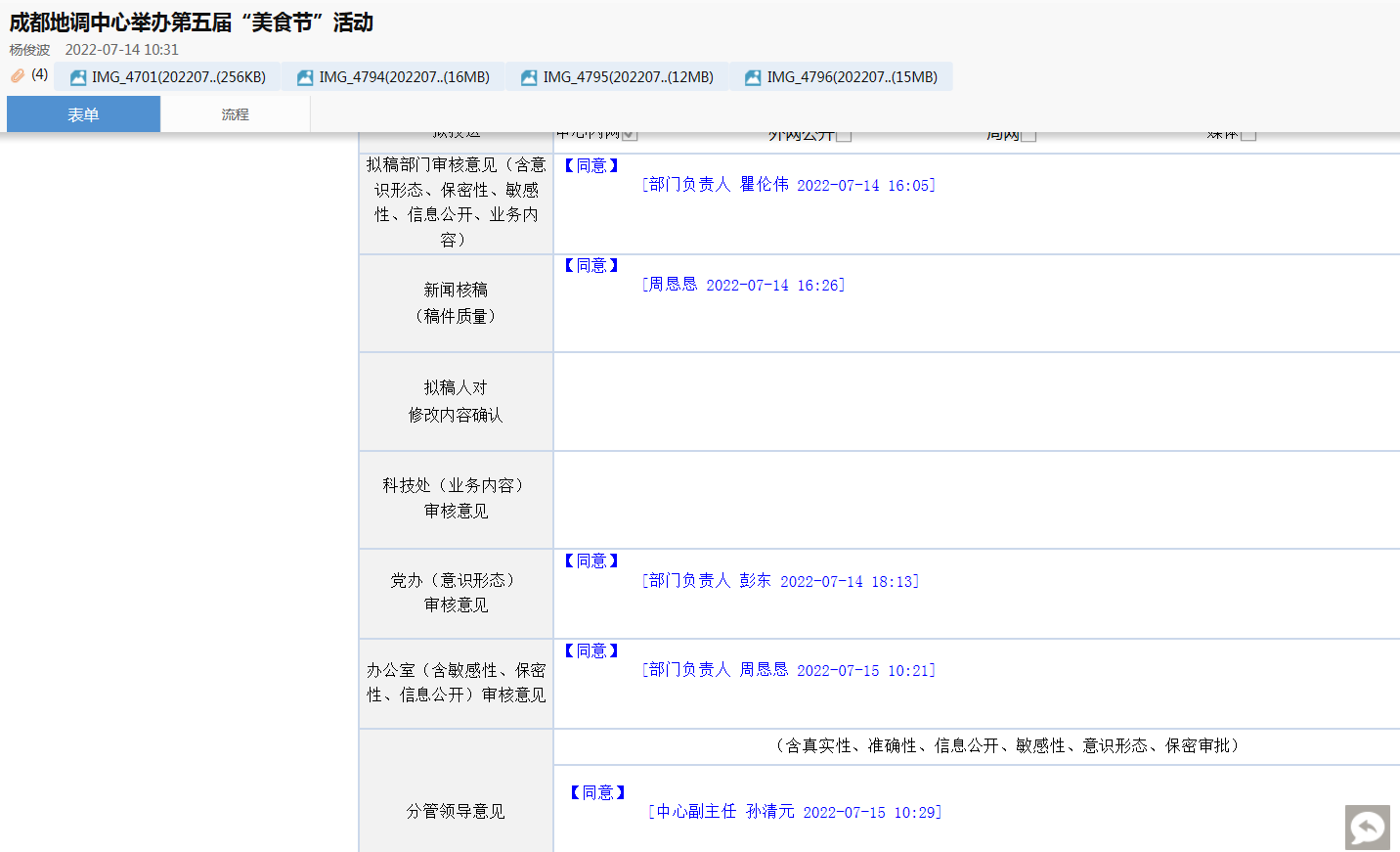Click the document title 成都地调中心举办第五届美食节活动

[x=192, y=22]
